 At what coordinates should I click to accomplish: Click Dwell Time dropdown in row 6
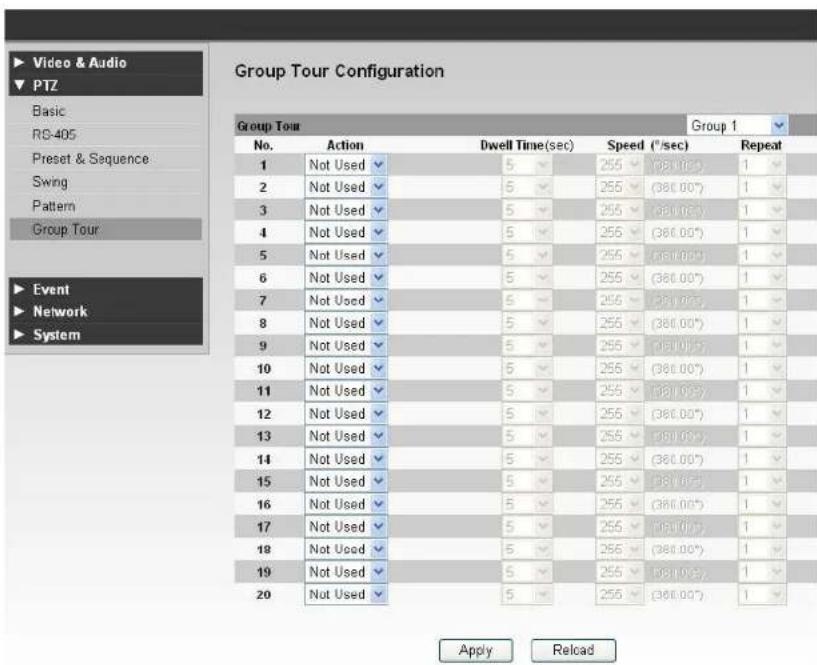[x=527, y=278]
